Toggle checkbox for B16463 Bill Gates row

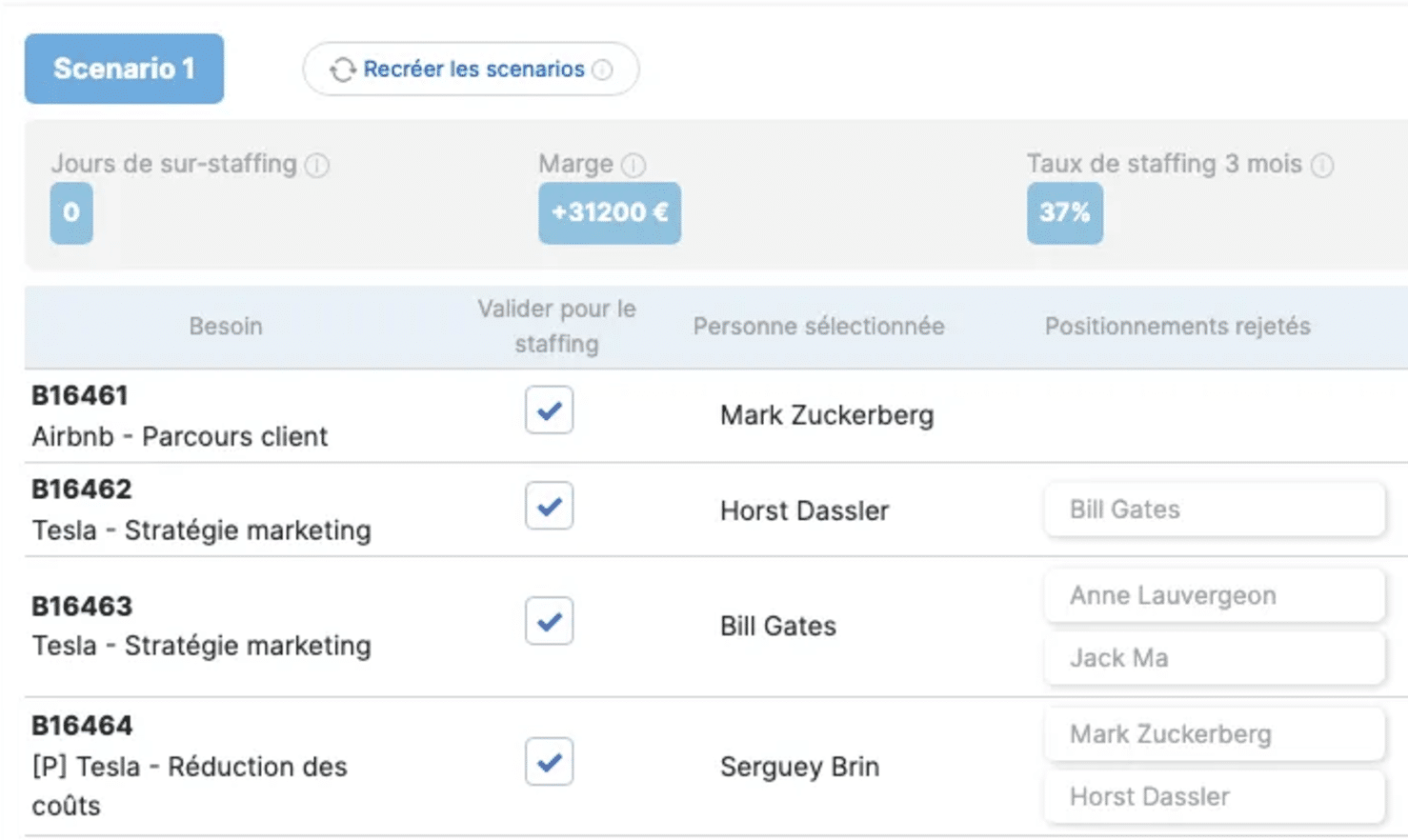tap(549, 621)
